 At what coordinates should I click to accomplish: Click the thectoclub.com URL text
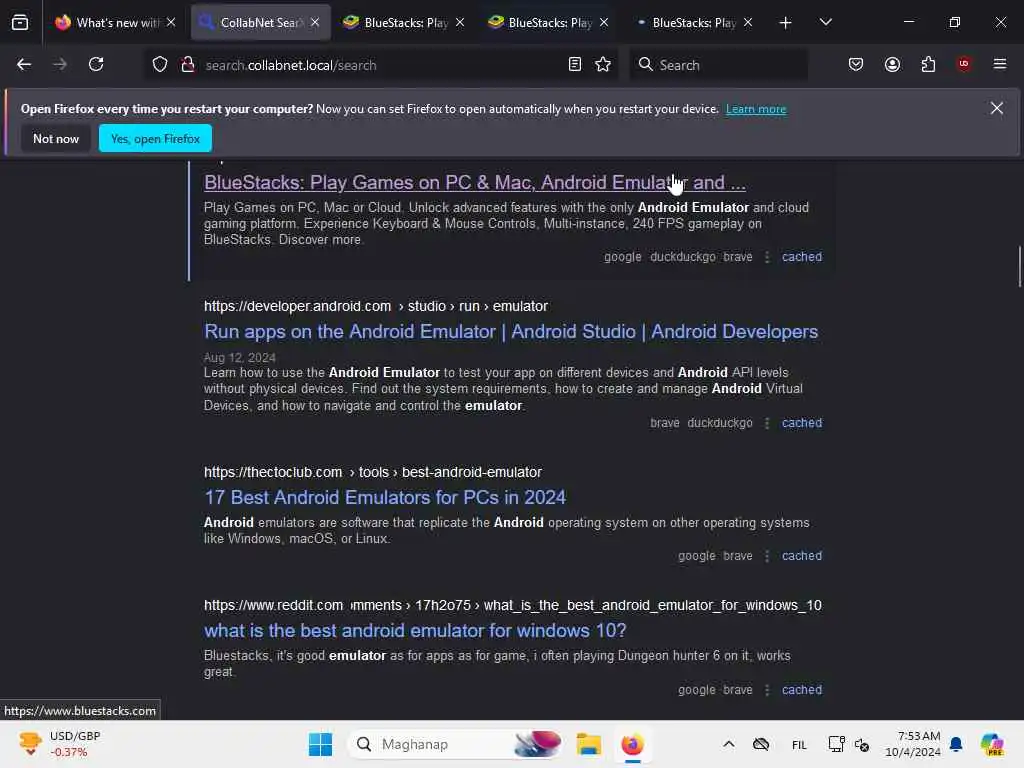pos(372,472)
